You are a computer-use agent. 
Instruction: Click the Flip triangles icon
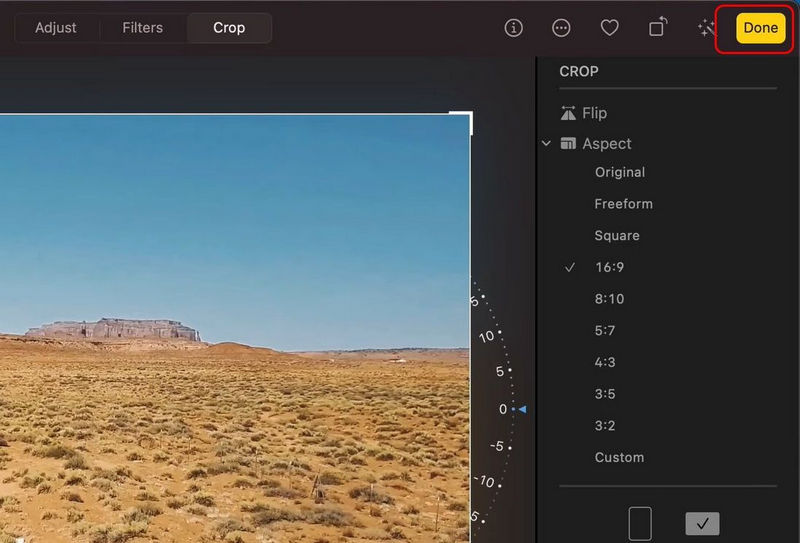[568, 113]
